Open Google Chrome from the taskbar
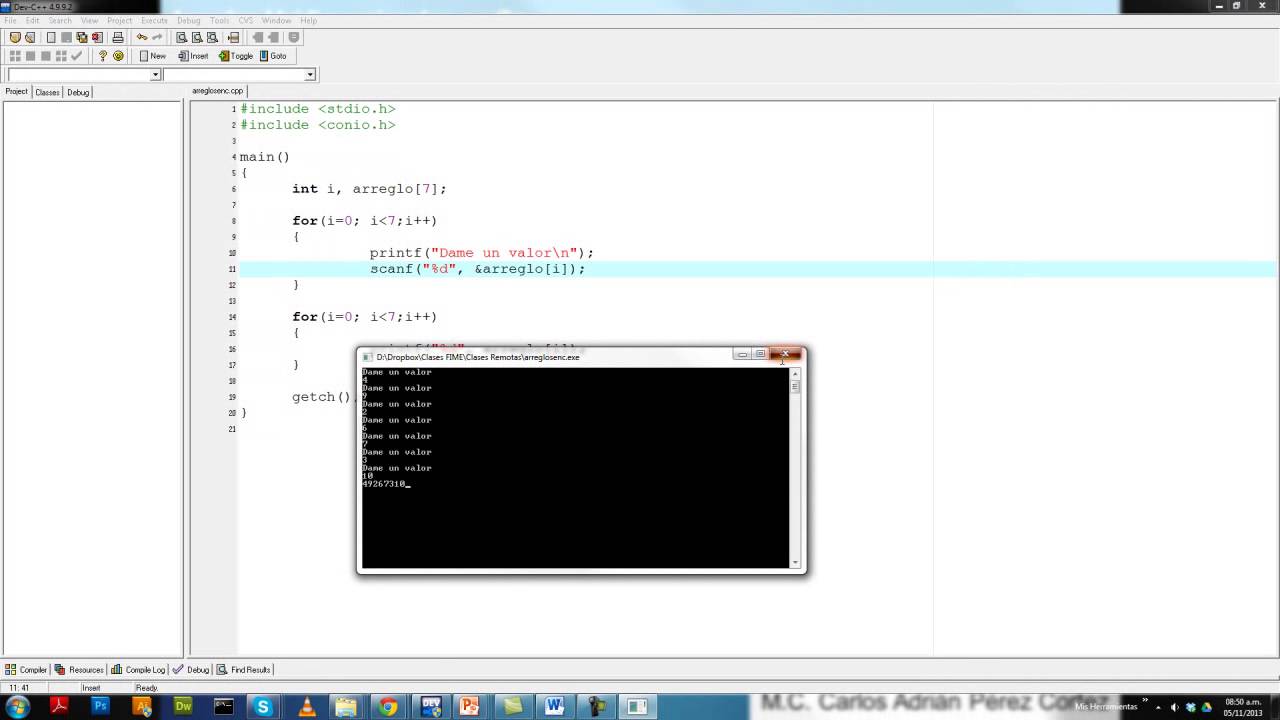 click(388, 706)
